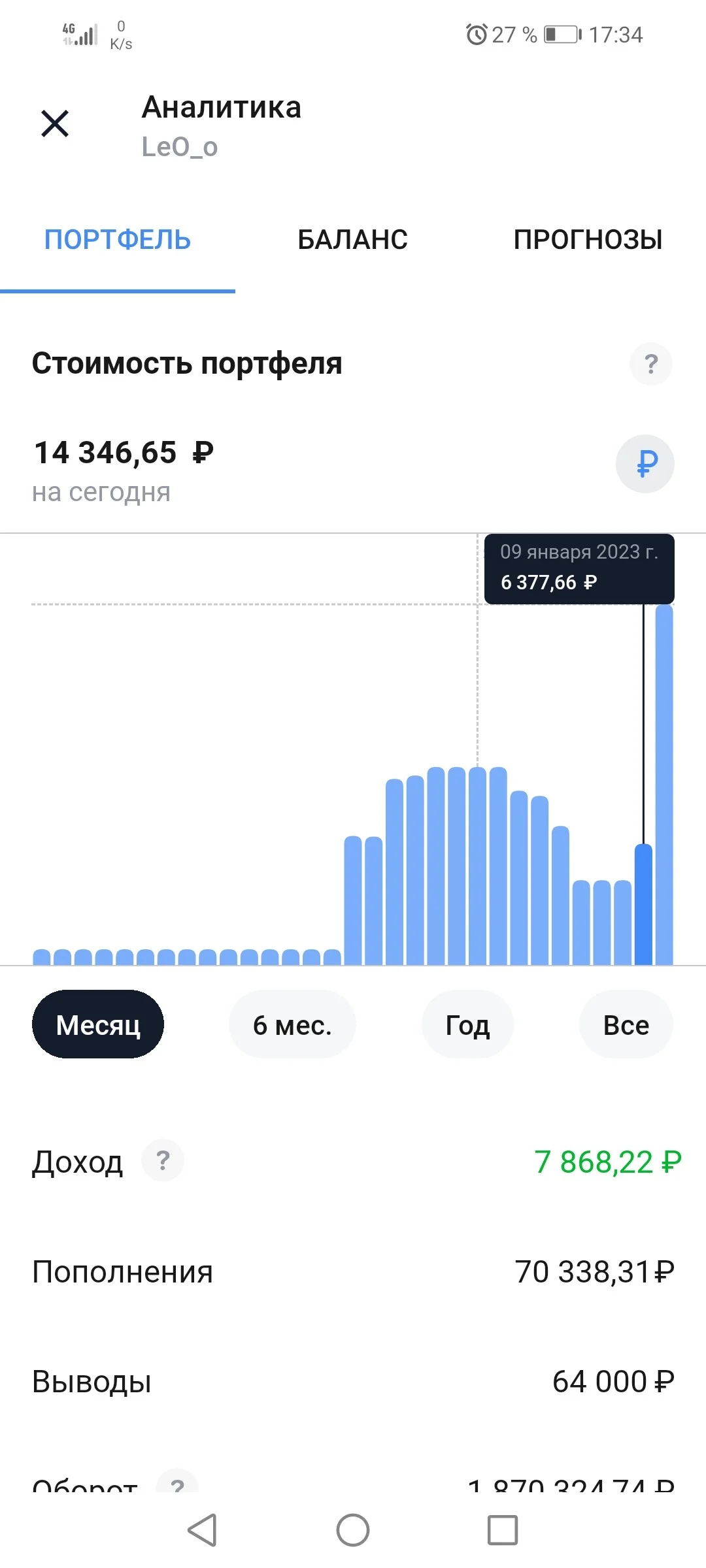Close the Аналитика screen with X

pos(55,123)
